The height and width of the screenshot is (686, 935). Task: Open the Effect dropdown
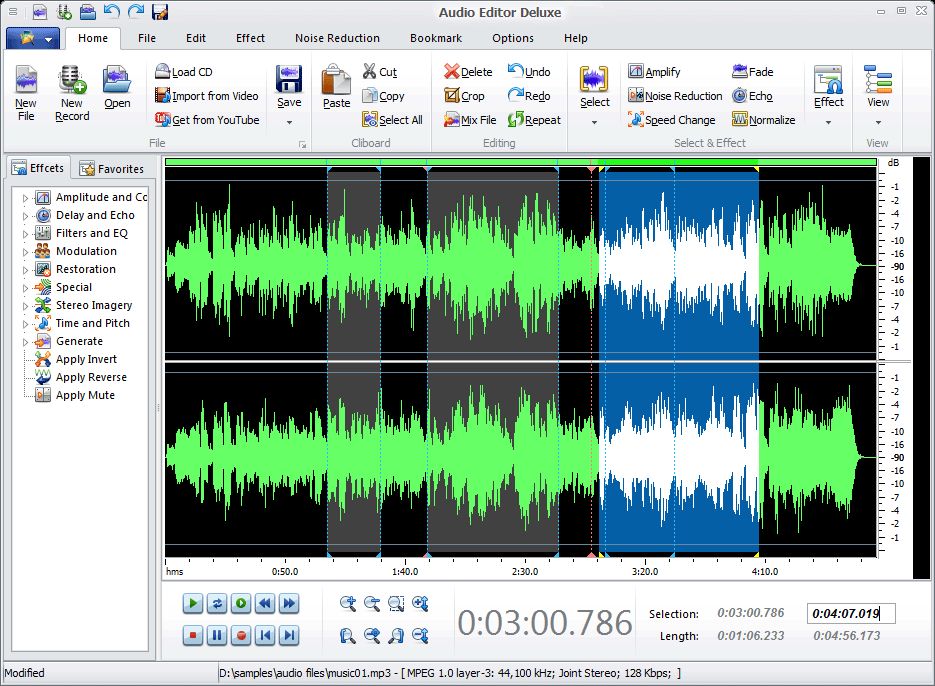[828, 122]
